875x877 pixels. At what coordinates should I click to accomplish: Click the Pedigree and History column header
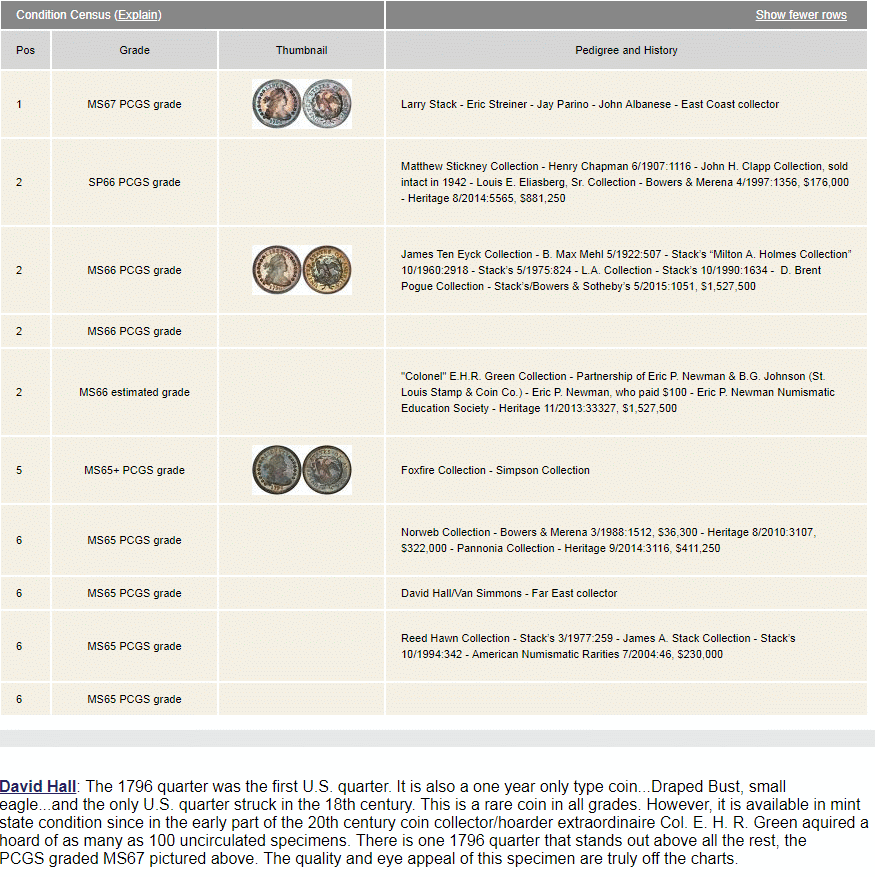pyautogui.click(x=626, y=50)
